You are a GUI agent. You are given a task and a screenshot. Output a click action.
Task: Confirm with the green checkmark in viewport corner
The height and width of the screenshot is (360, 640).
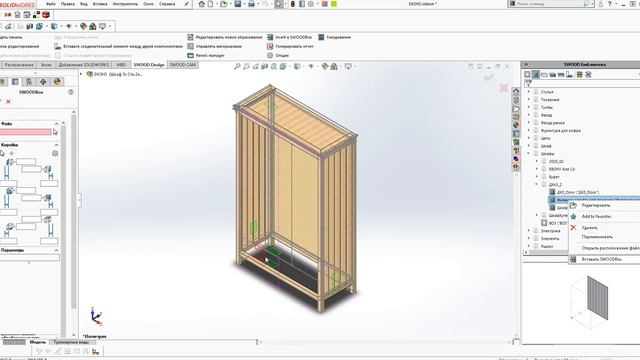click(x=489, y=77)
